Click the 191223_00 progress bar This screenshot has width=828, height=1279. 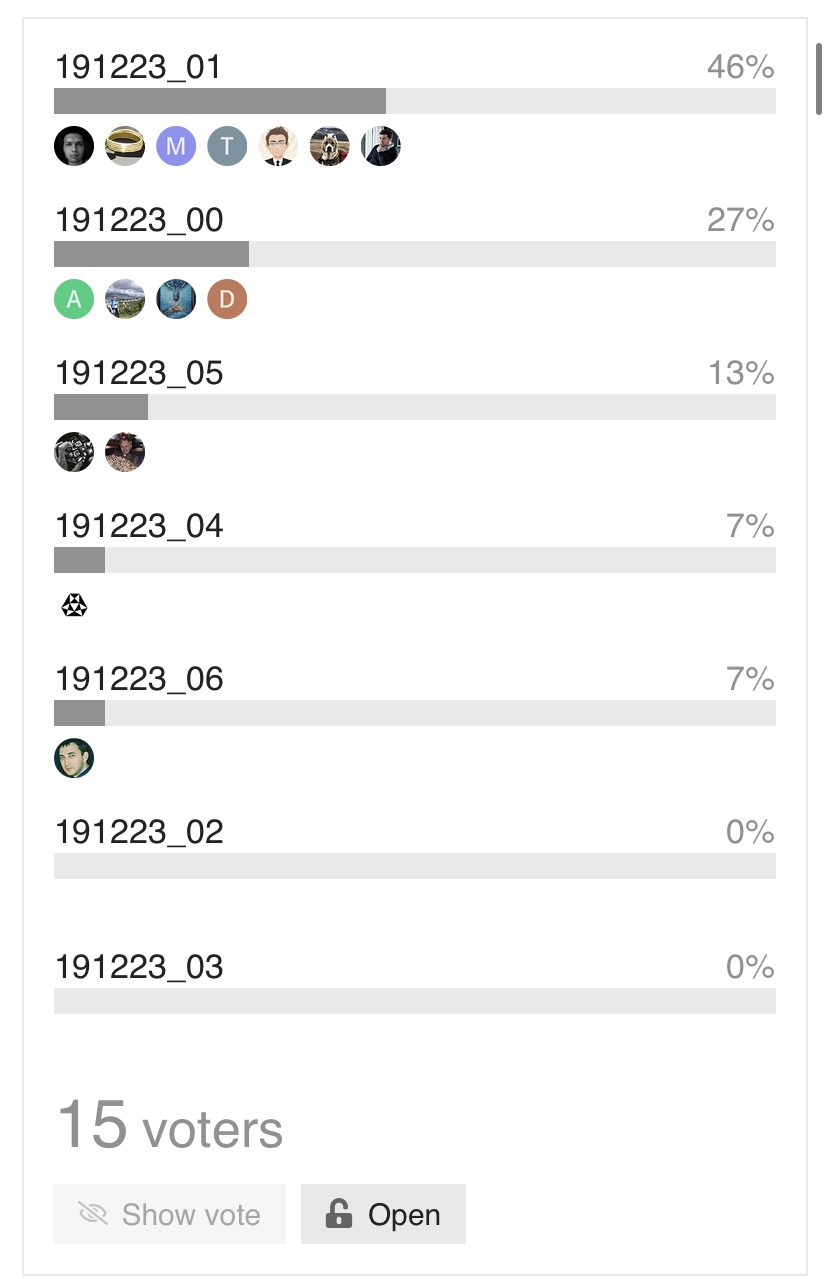415,254
